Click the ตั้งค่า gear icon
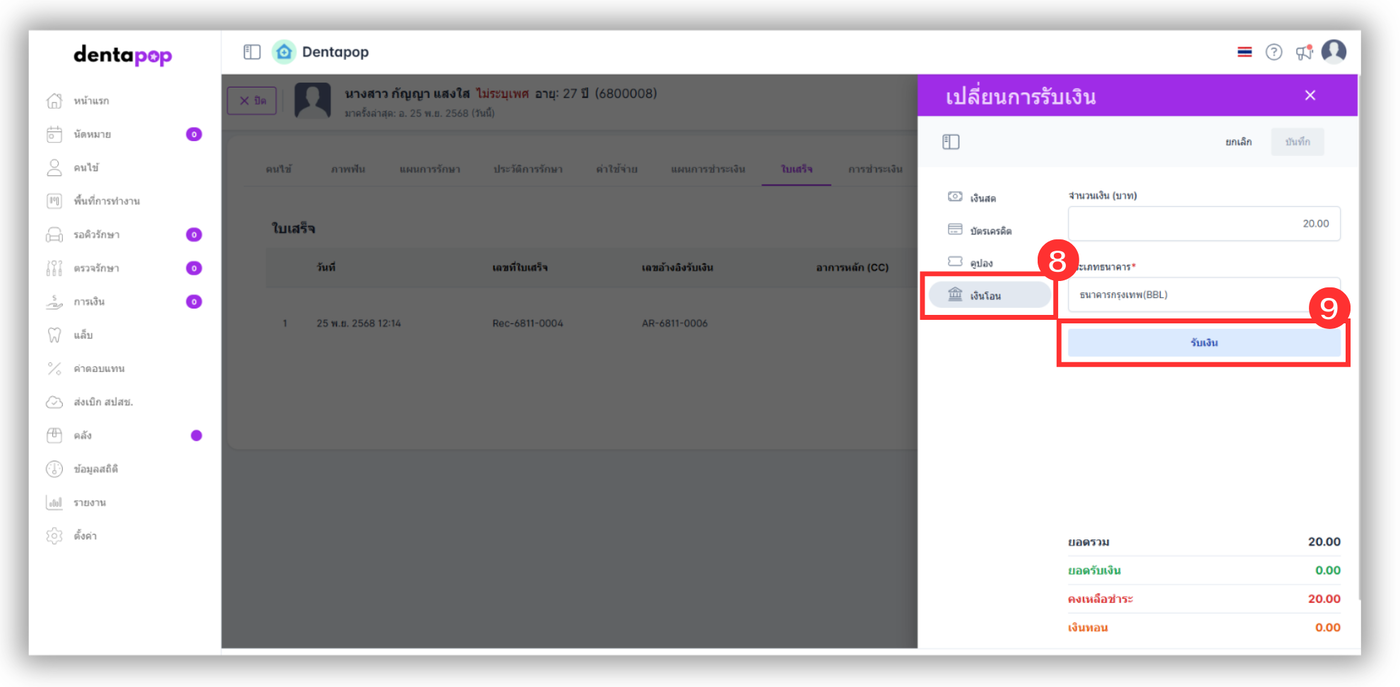1400x687 pixels. pyautogui.click(x=54, y=536)
